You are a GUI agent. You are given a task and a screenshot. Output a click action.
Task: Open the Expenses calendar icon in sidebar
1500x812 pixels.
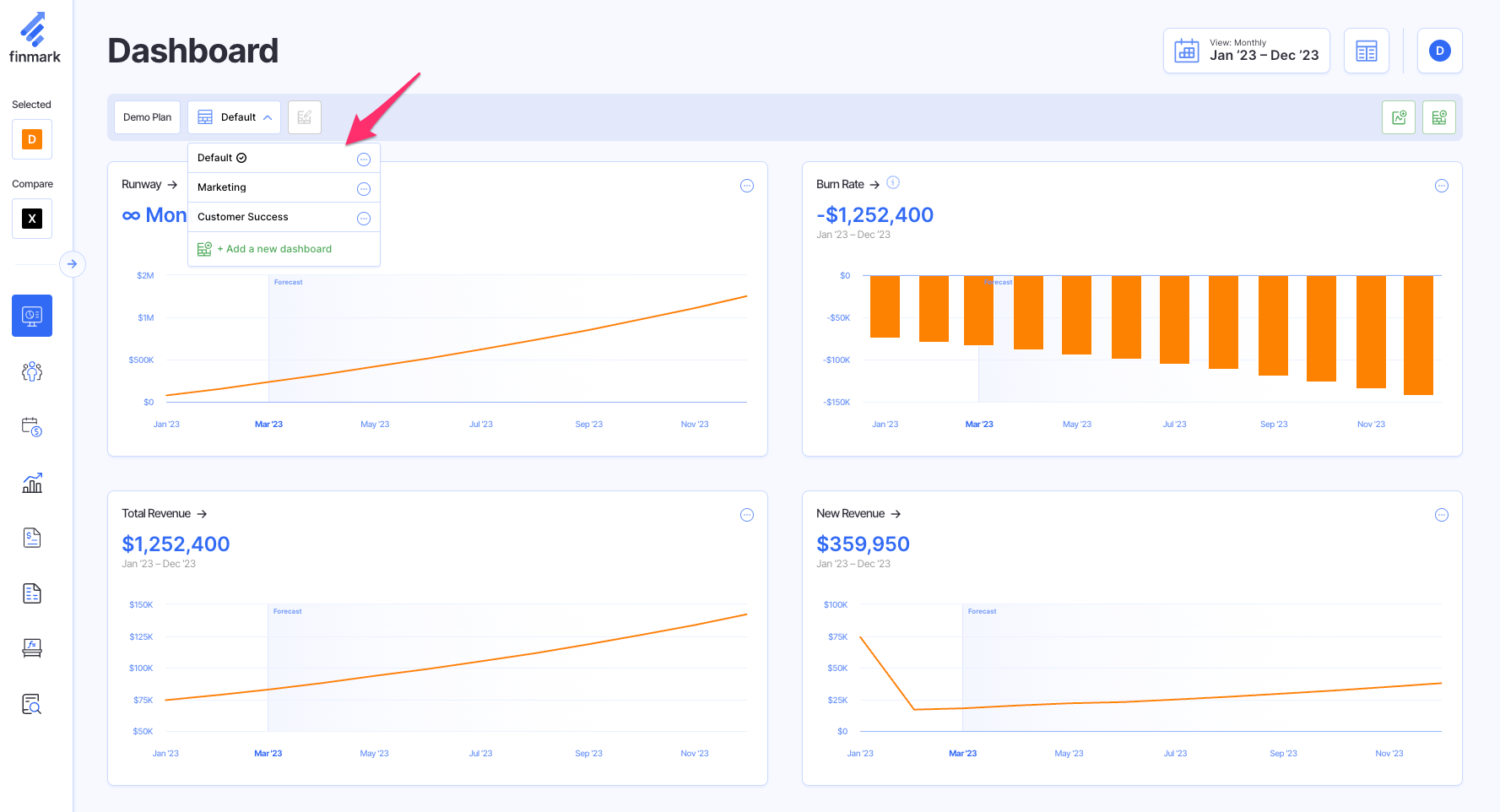[31, 427]
